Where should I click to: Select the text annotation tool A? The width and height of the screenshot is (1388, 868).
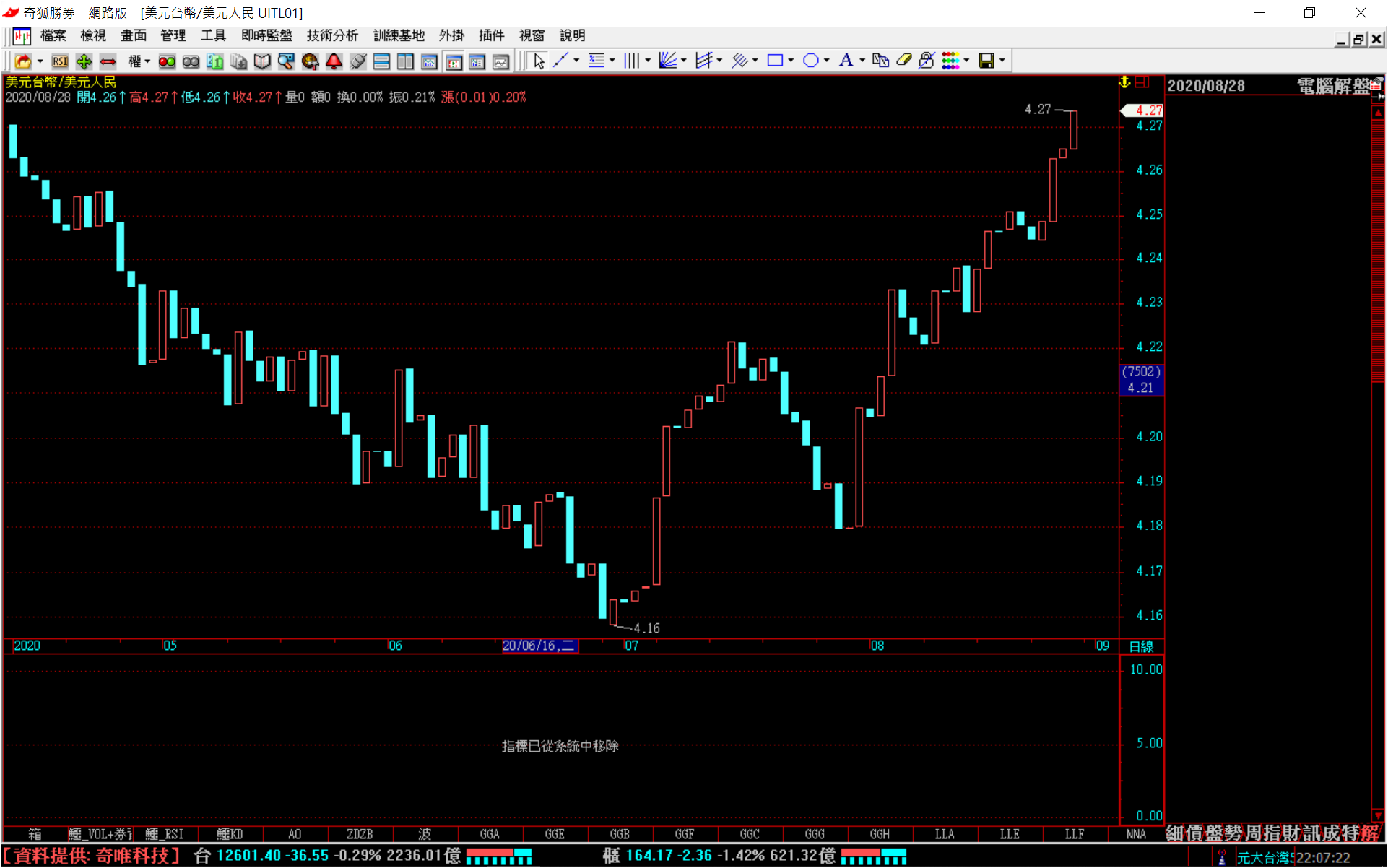846,61
